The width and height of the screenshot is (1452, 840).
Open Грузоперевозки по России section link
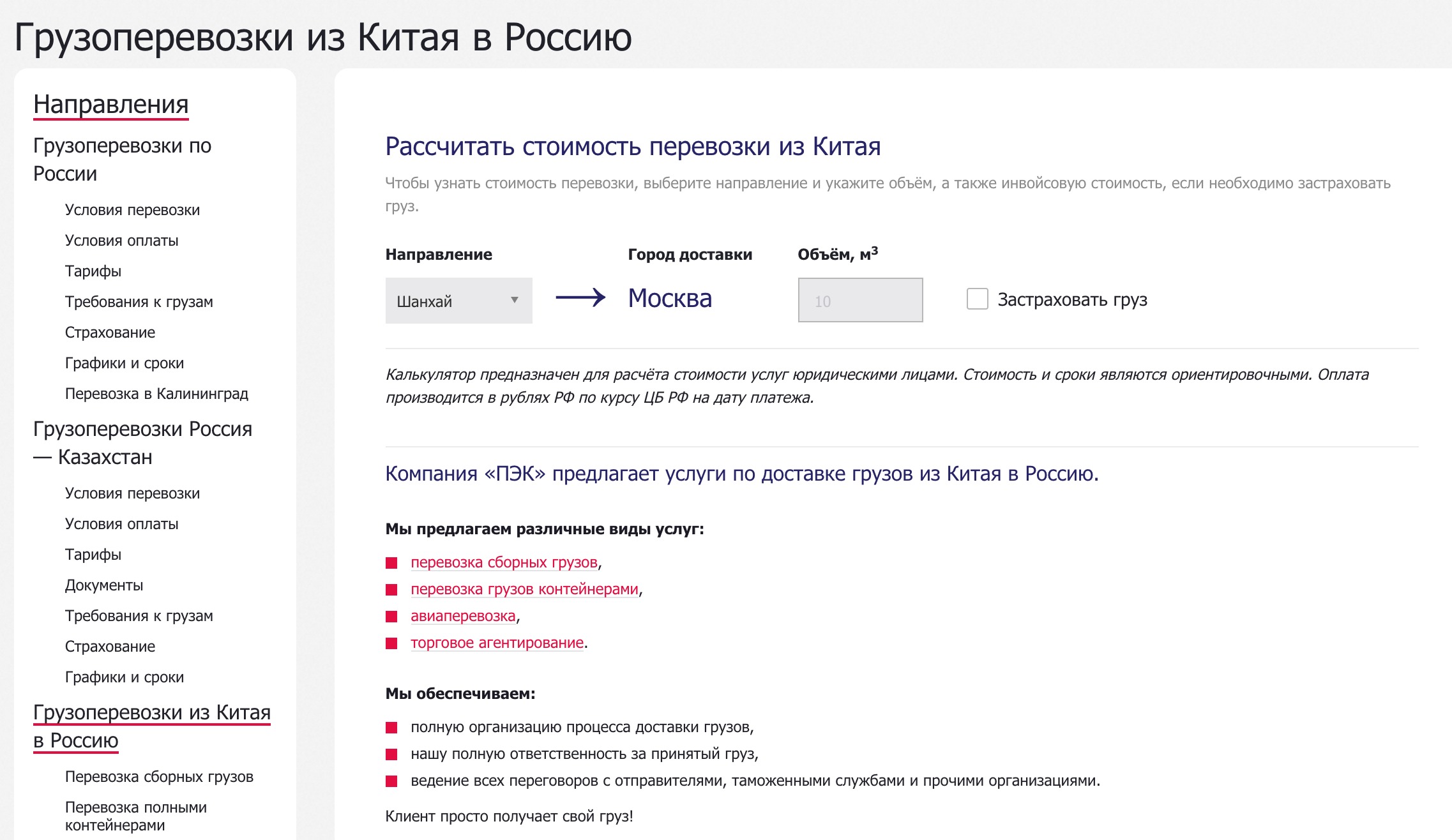click(123, 160)
